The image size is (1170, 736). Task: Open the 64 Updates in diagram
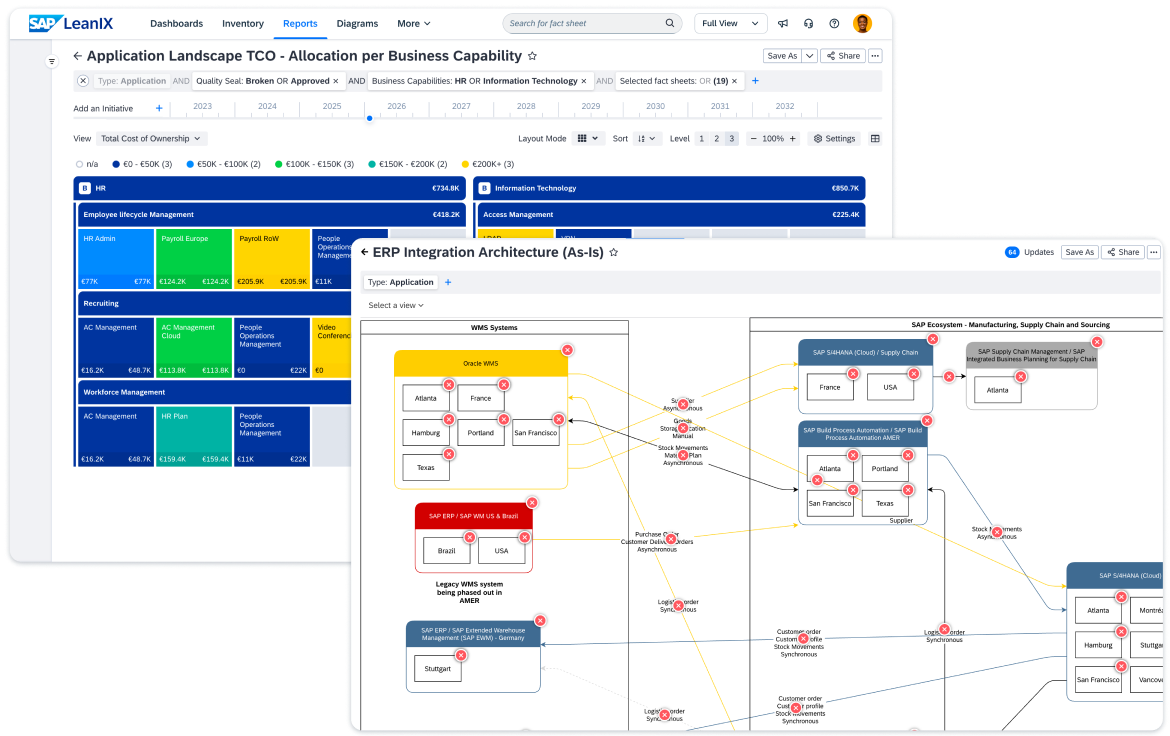tap(1029, 252)
